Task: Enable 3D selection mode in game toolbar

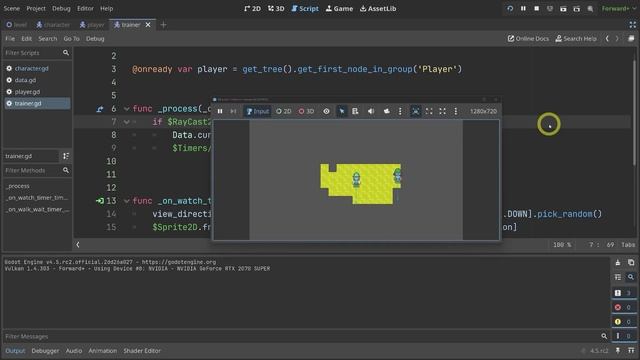Action: pos(306,111)
